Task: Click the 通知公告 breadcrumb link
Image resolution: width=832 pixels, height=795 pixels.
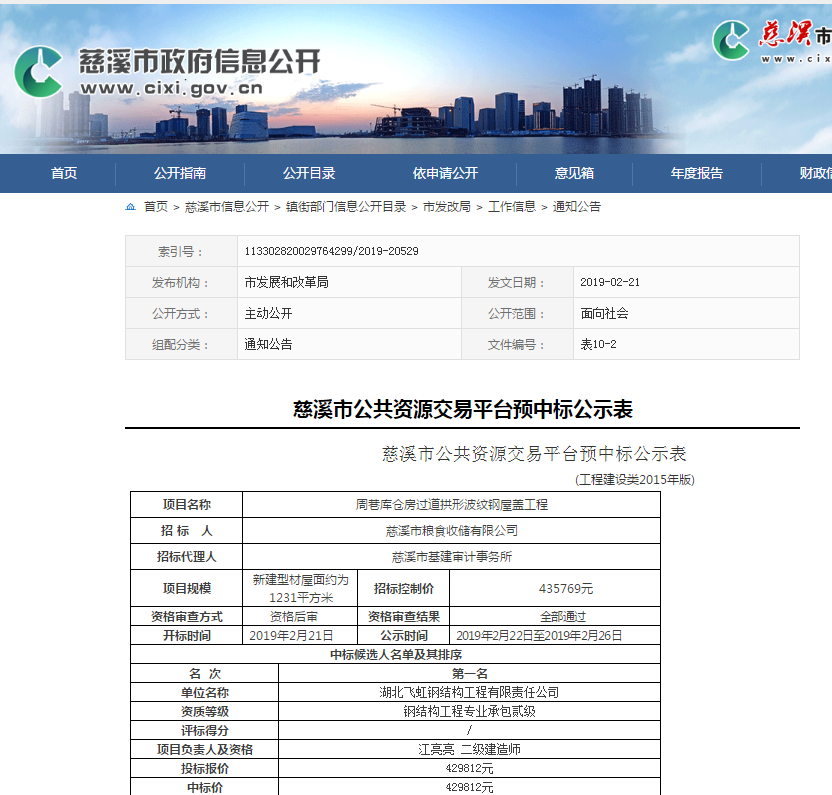Action: pos(577,207)
